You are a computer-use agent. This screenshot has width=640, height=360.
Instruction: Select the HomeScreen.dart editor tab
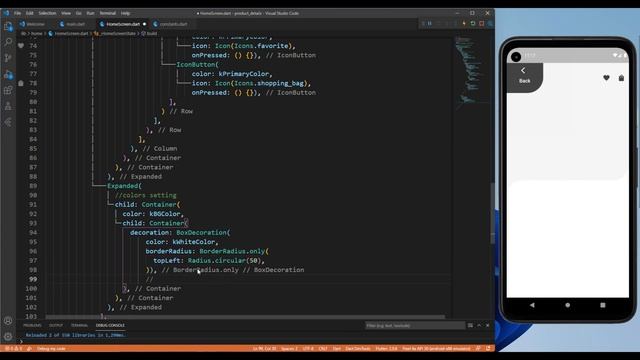pyautogui.click(x=123, y=24)
